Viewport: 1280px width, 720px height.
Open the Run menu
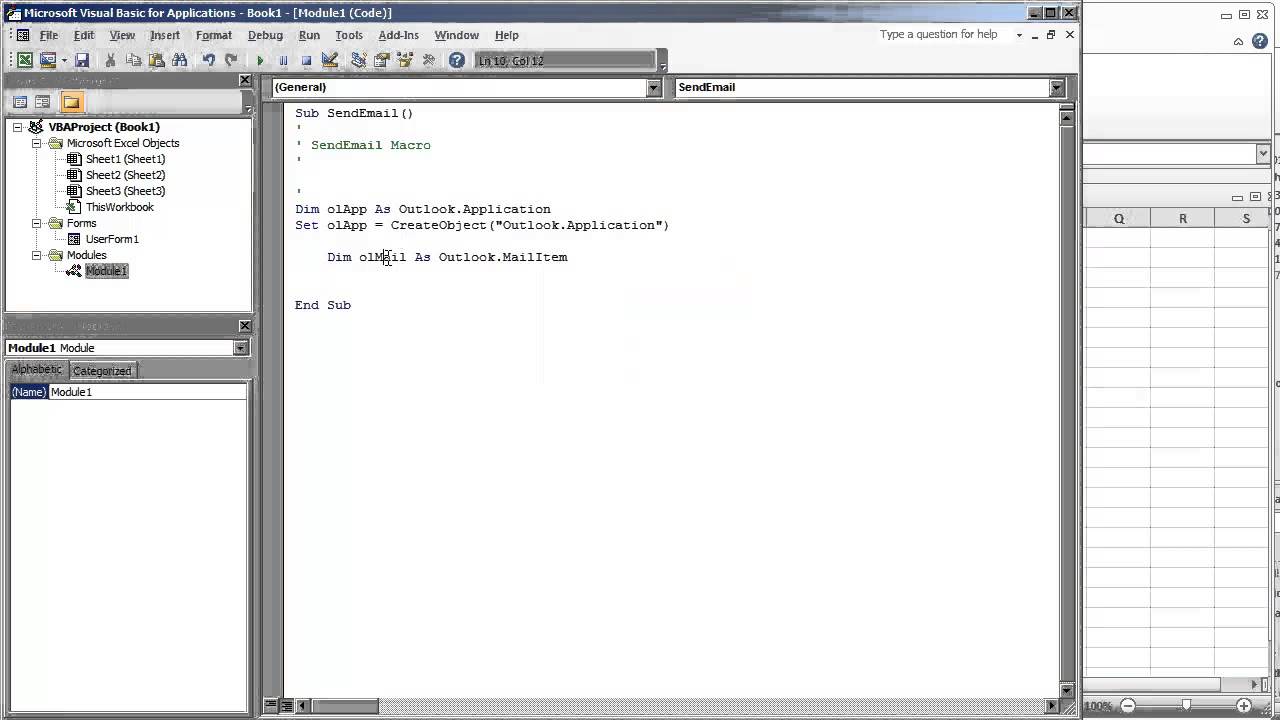coord(309,35)
